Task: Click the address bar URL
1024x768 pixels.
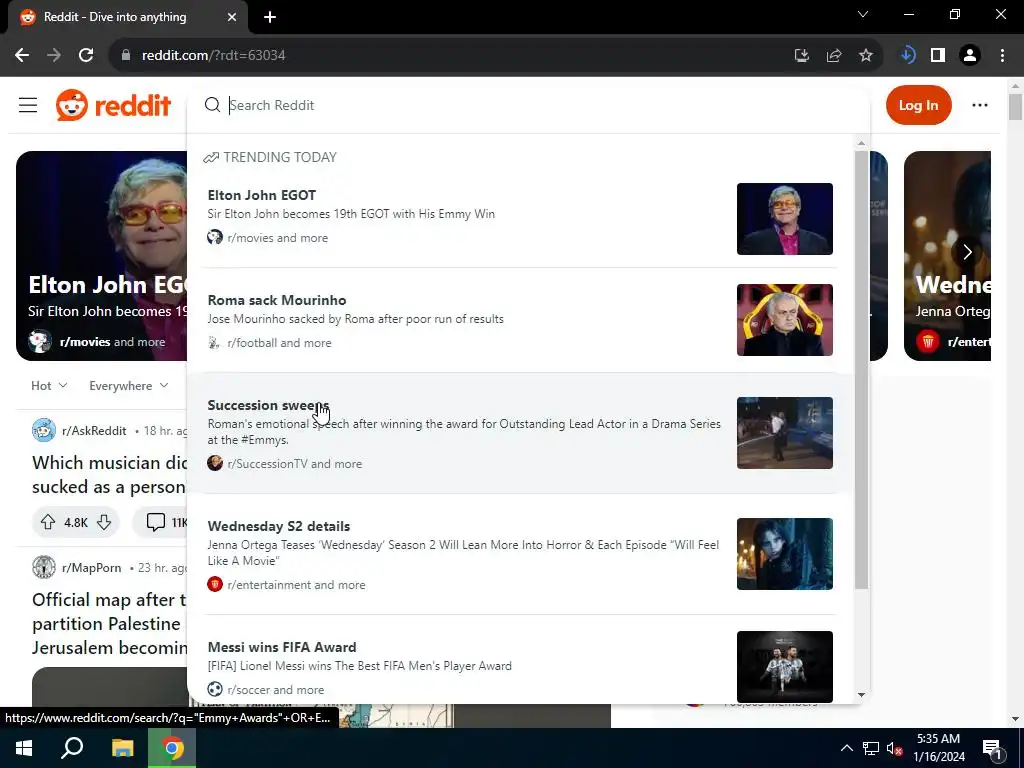Action: pyautogui.click(x=214, y=56)
